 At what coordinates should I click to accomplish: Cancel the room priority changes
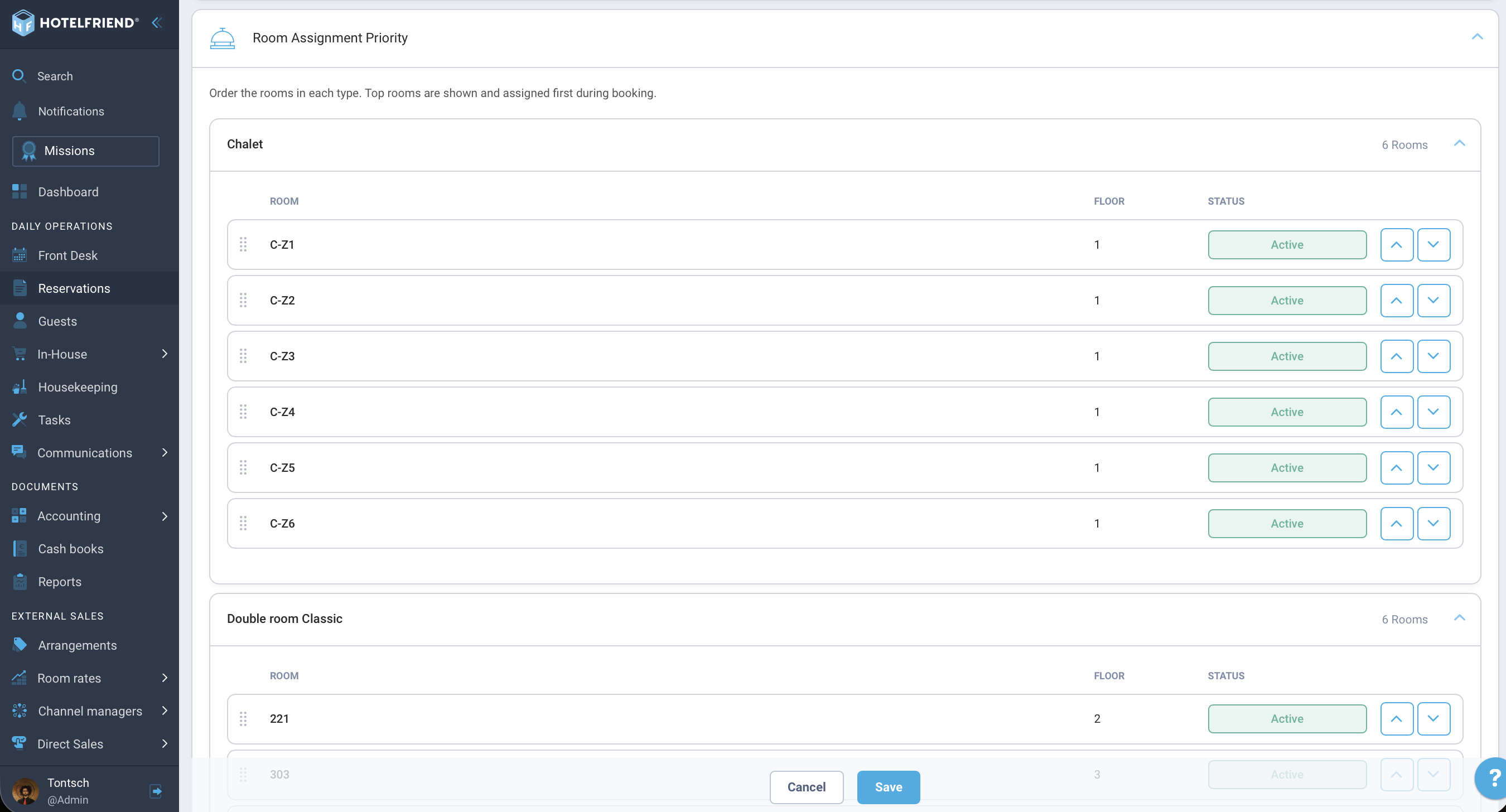click(806, 787)
